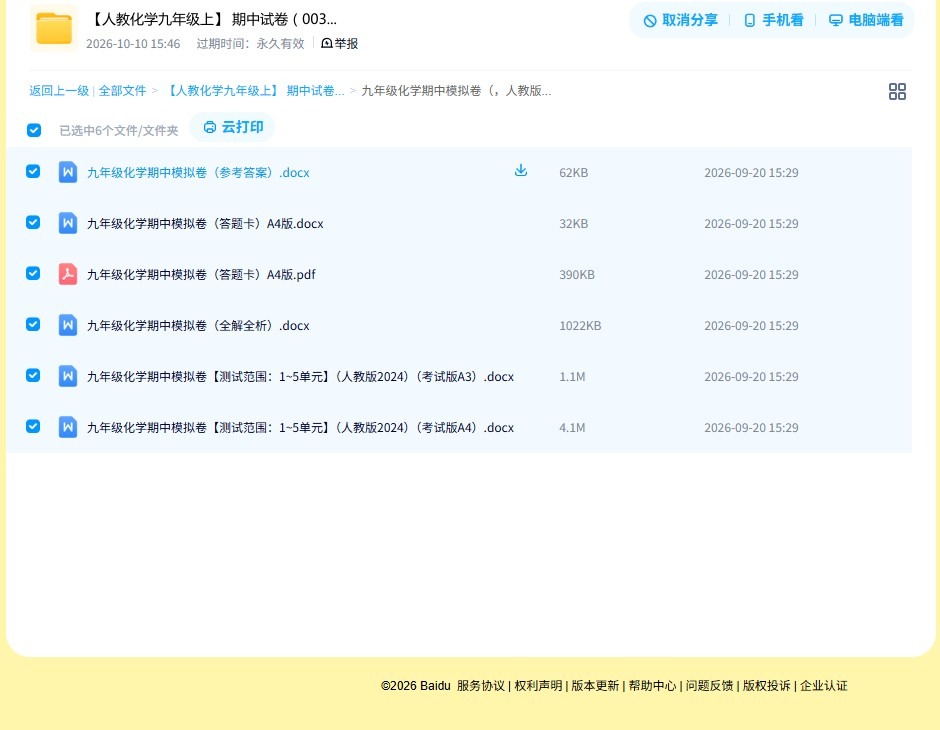Navigate to 全部文件 in breadcrumb
The height and width of the screenshot is (730, 940).
click(x=122, y=91)
